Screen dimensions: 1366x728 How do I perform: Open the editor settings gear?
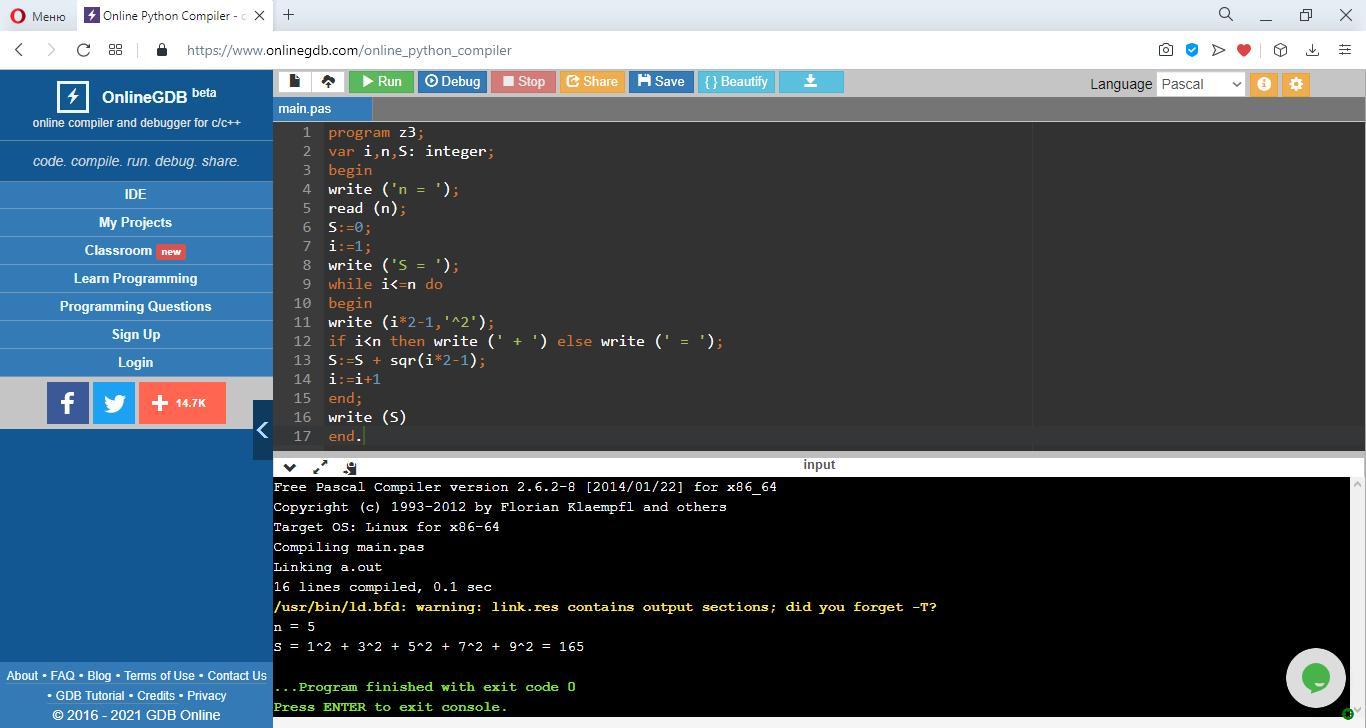coord(1296,84)
